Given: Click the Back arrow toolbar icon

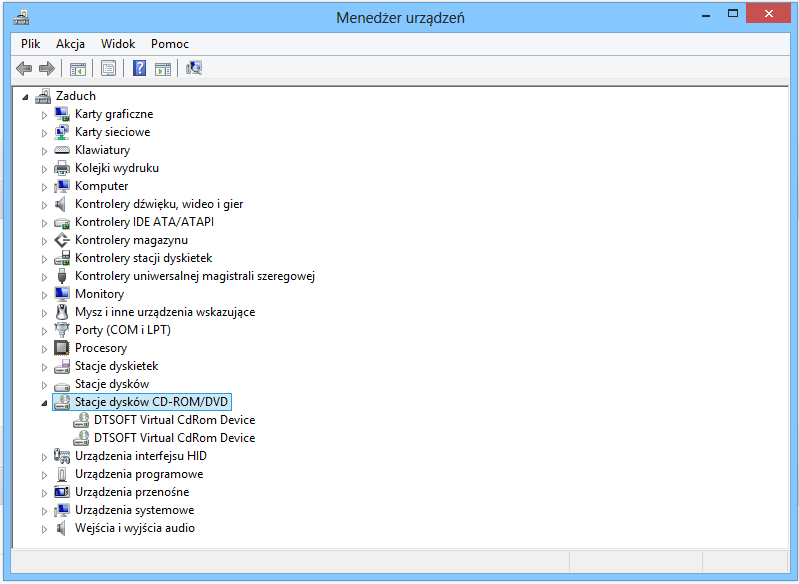Looking at the screenshot, I should click(x=24, y=68).
